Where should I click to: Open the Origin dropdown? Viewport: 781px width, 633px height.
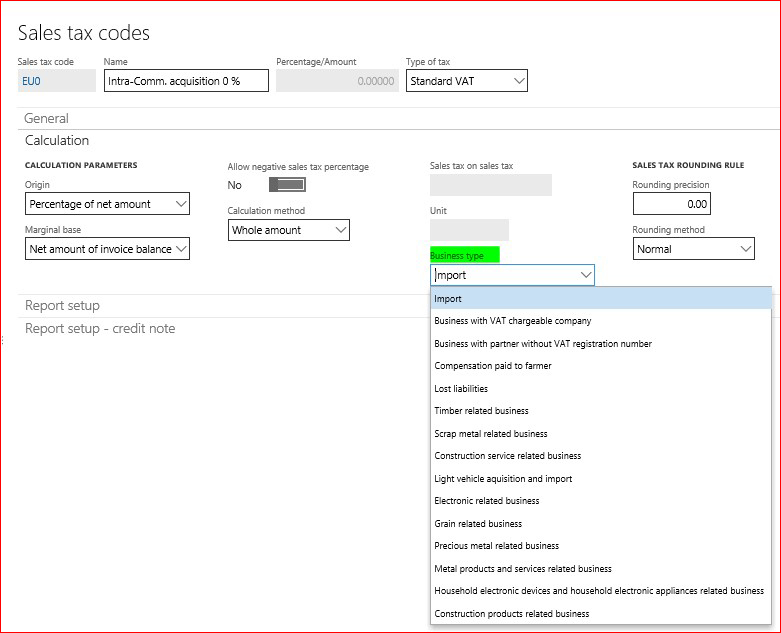pyautogui.click(x=107, y=204)
